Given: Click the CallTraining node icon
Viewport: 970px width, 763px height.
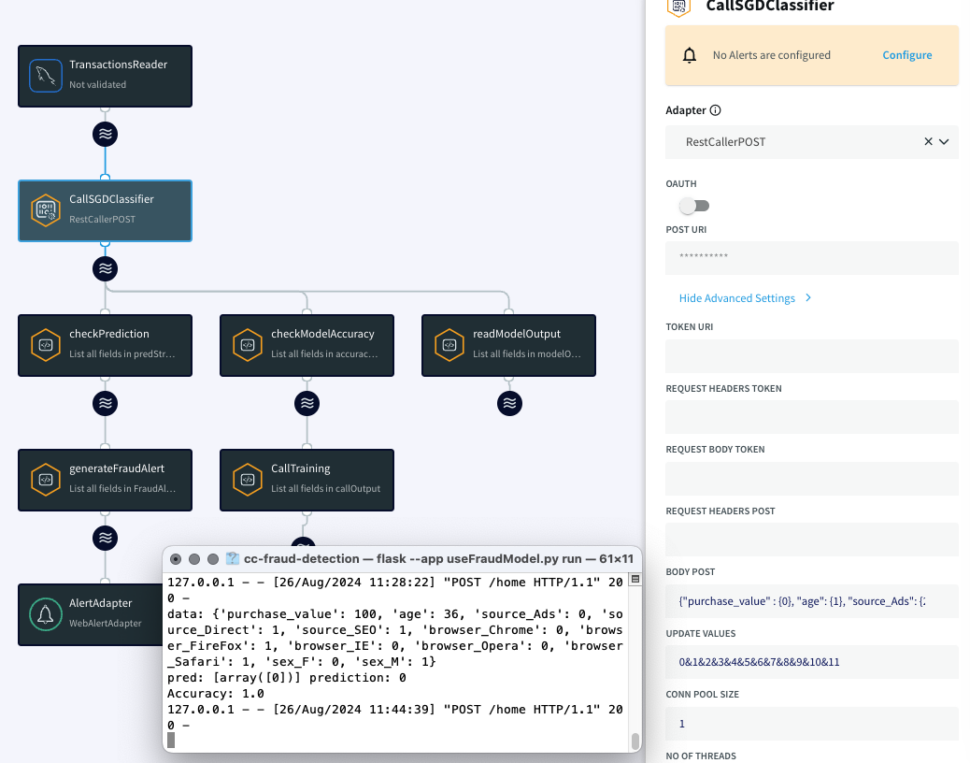Looking at the screenshot, I should coord(248,479).
